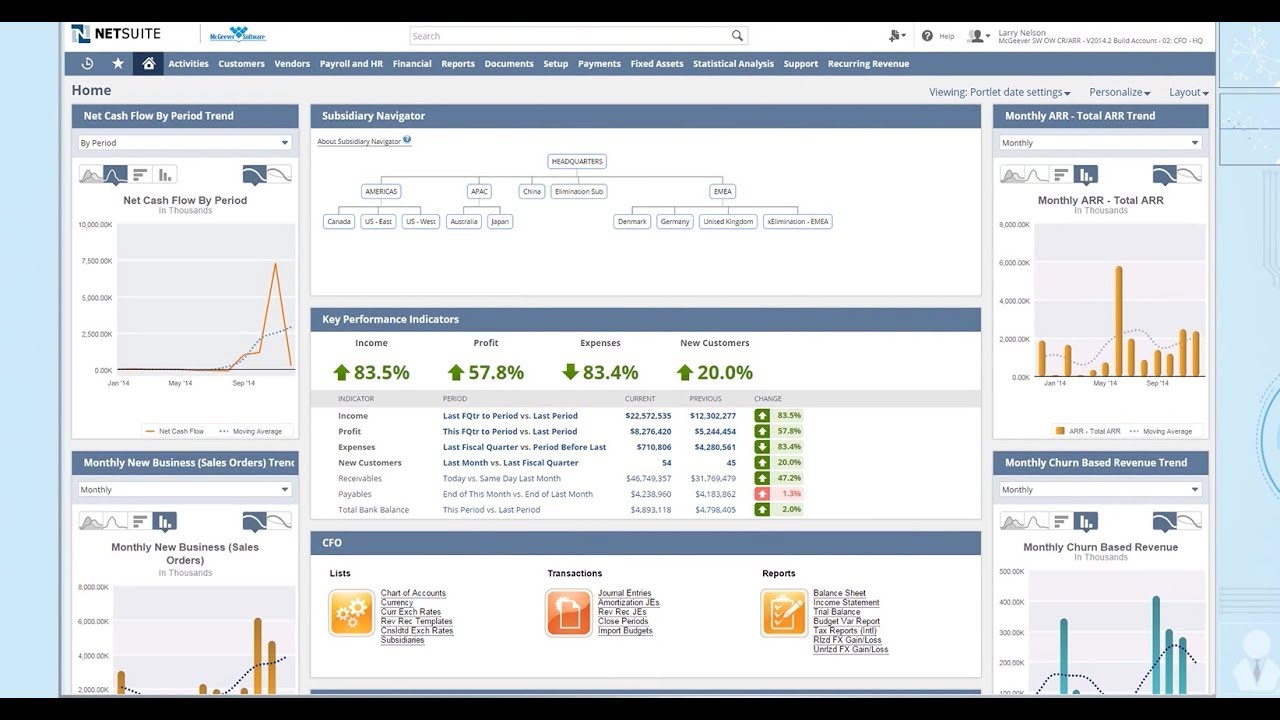The image size is (1280, 720).
Task: Click the About Subsidiary Navigator help icon
Action: tap(407, 140)
